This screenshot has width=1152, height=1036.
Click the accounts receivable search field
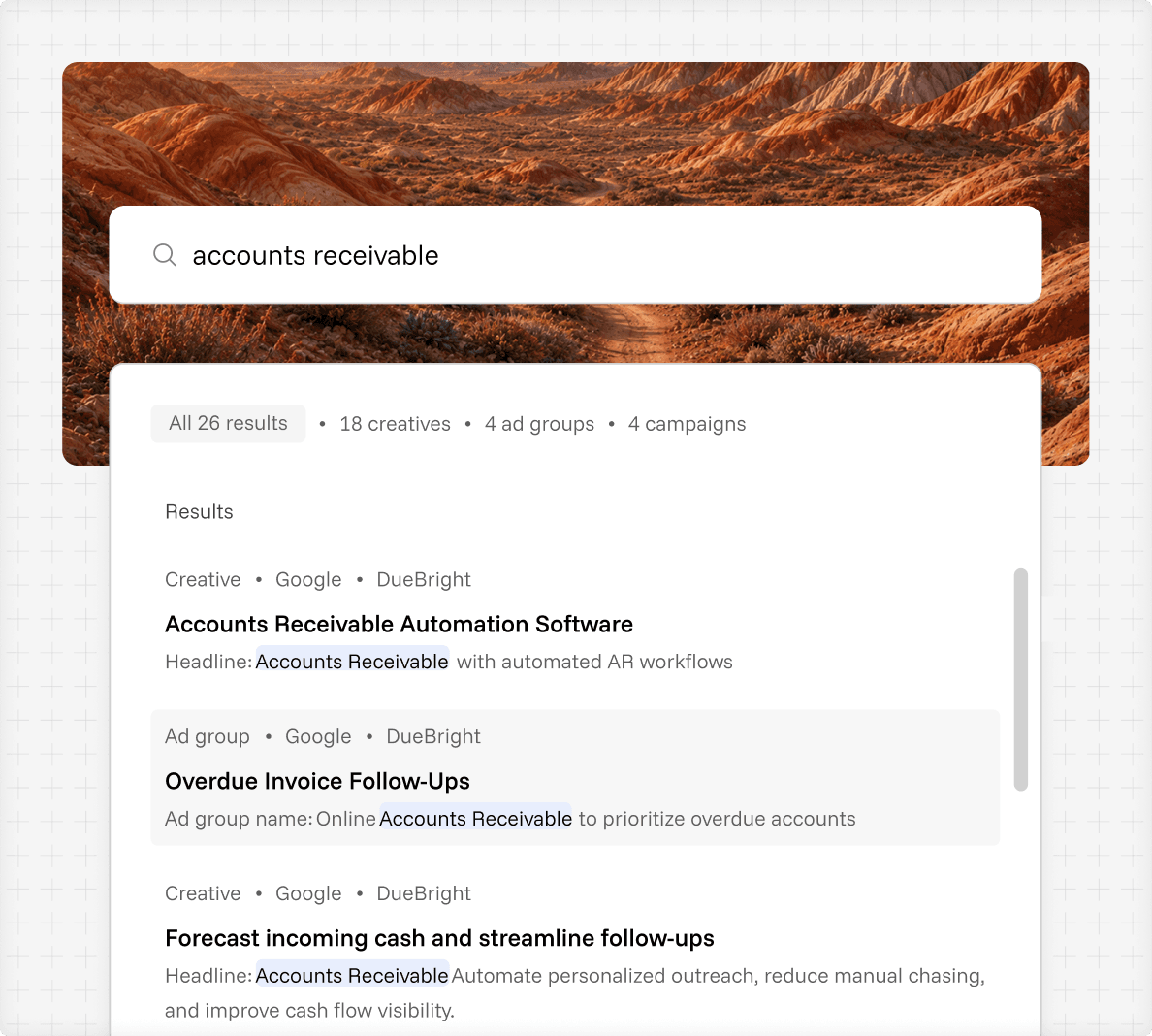575,255
